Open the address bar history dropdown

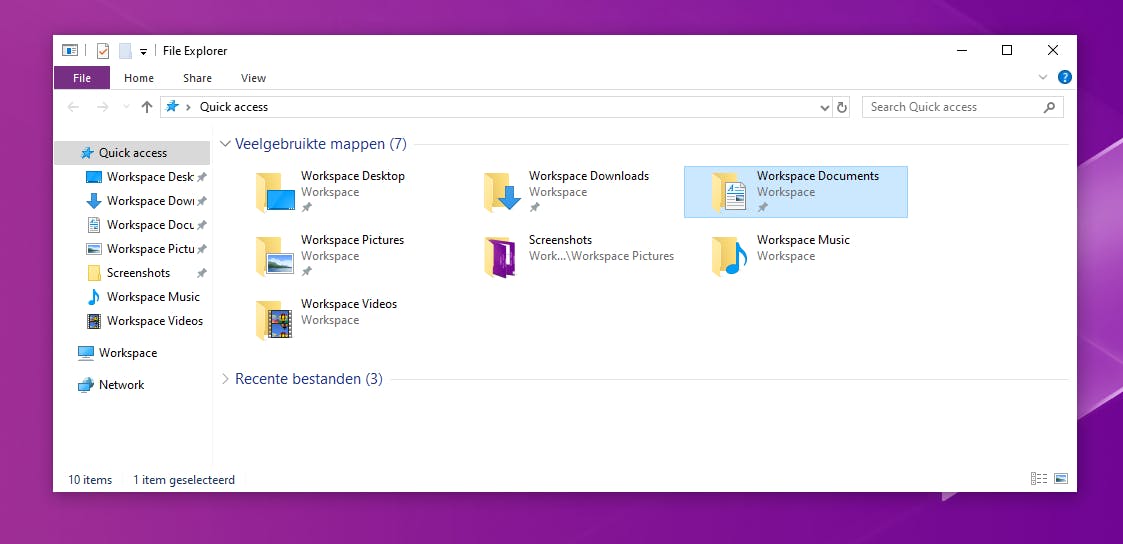[x=824, y=107]
